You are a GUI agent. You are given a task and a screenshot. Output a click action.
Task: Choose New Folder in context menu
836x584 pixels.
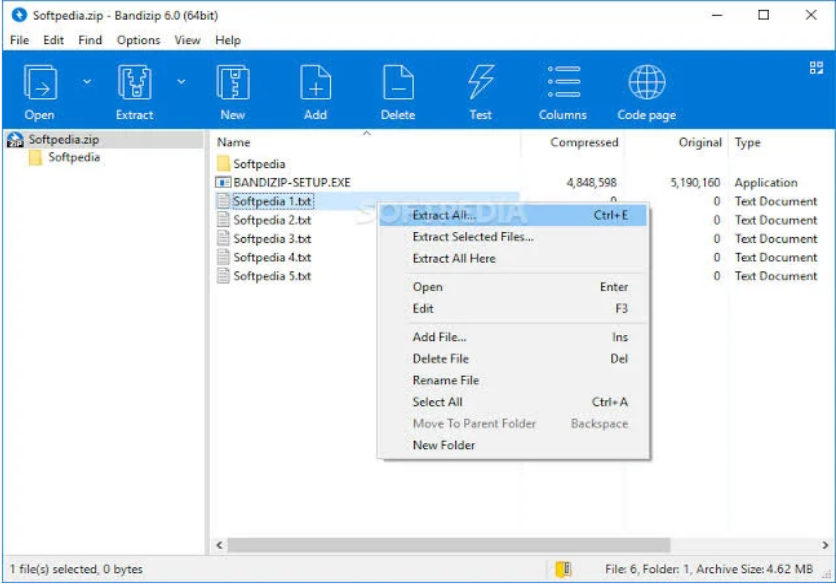coord(513,445)
